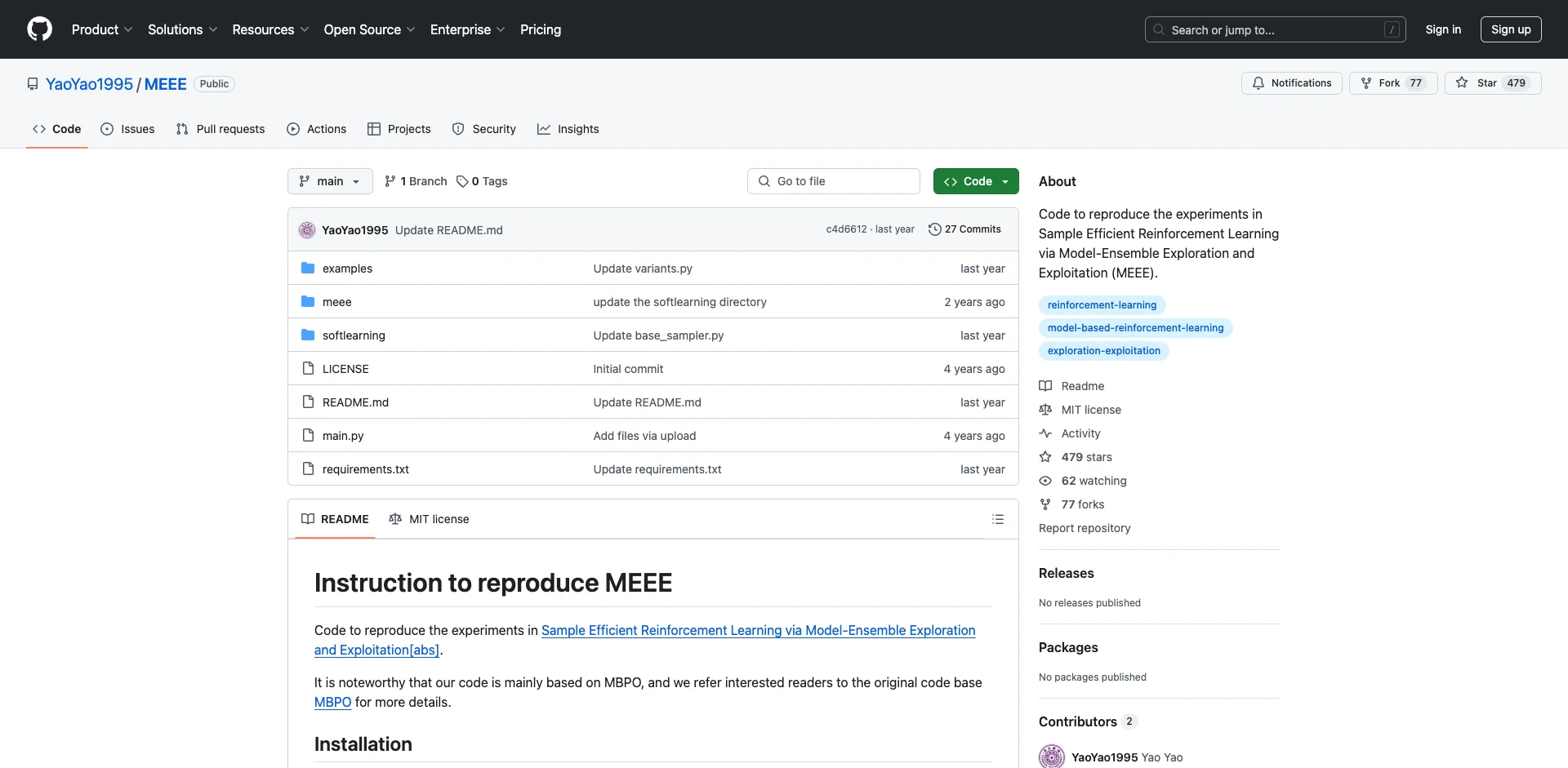Switch to the Issues tab
Viewport: 1568px width, 768px height.
(127, 129)
